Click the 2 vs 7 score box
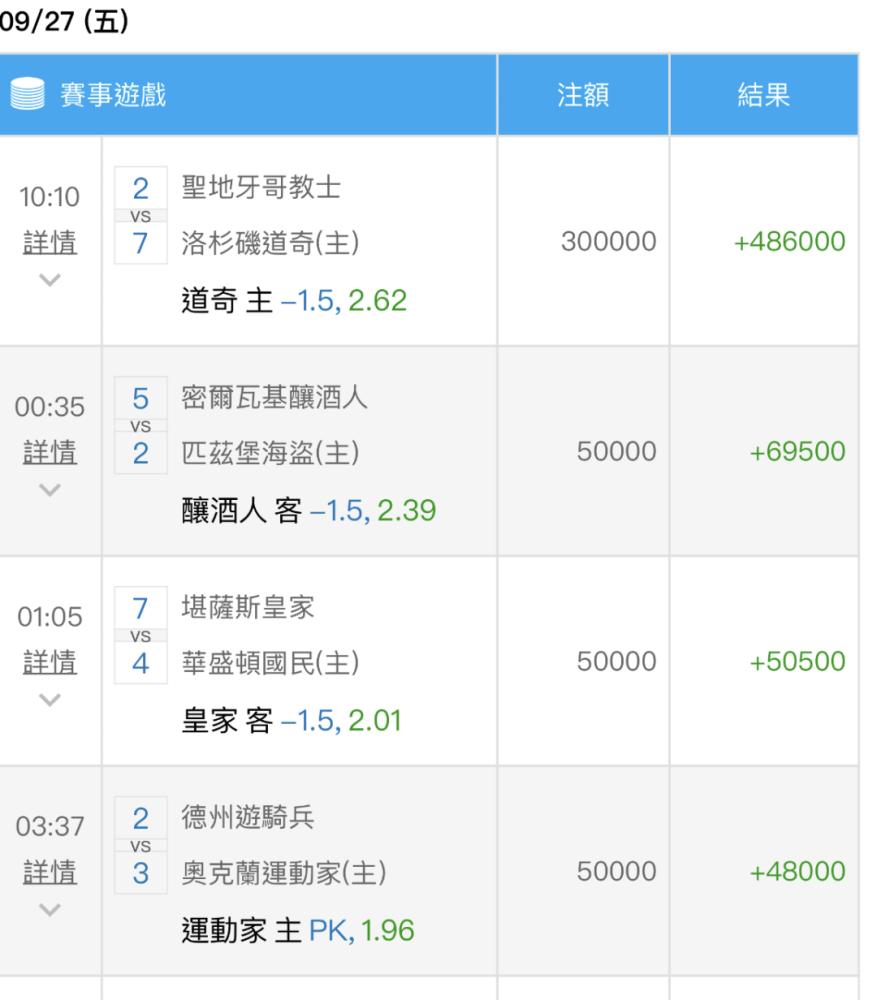Screen dimensions: 877x1000 click(141, 216)
